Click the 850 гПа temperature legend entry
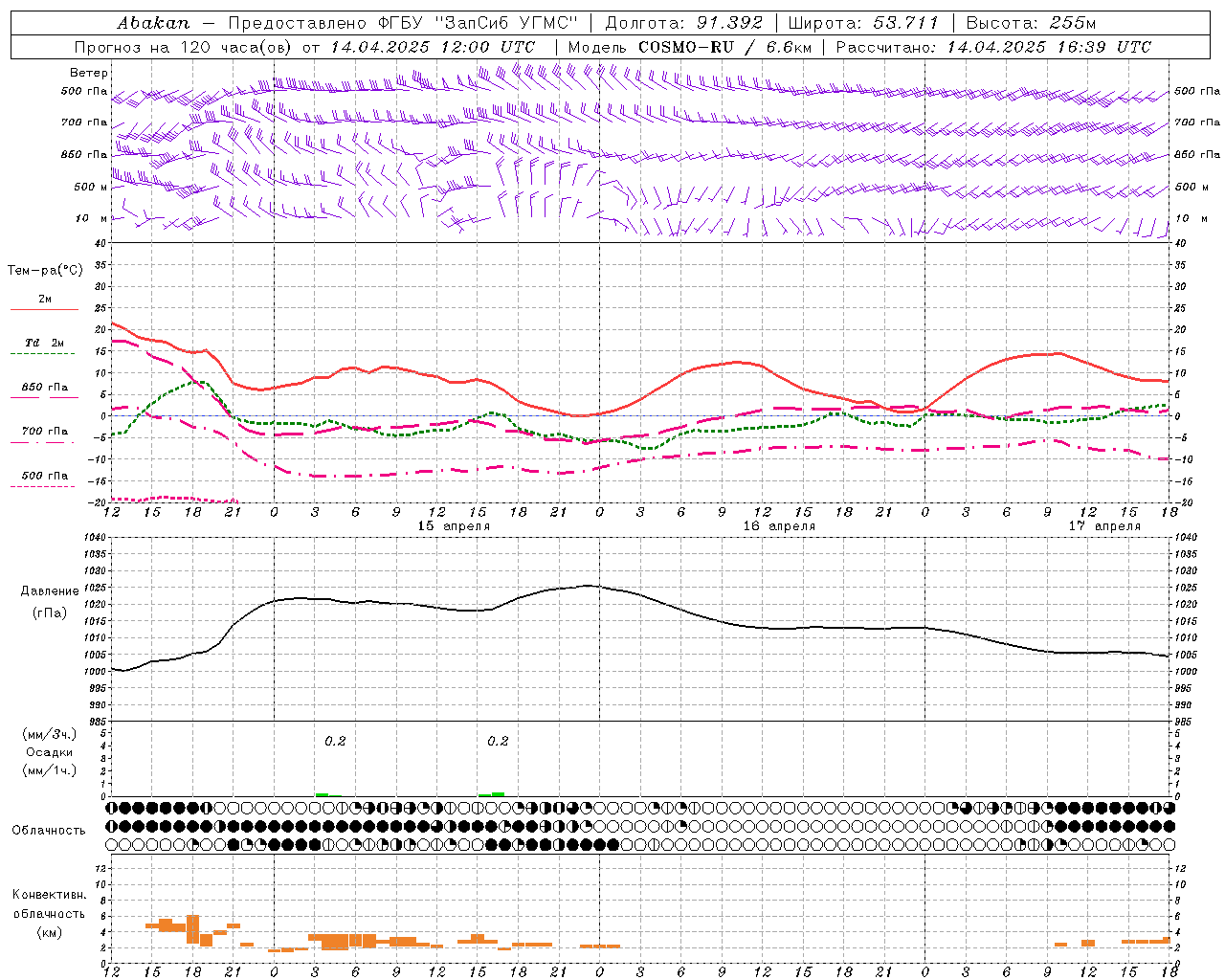 point(45,387)
